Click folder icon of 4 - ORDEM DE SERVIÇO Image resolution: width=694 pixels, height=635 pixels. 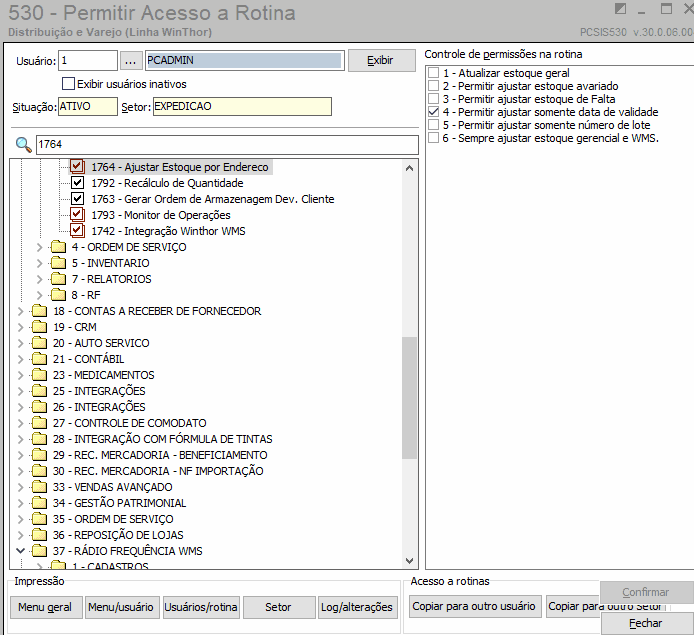(58, 247)
